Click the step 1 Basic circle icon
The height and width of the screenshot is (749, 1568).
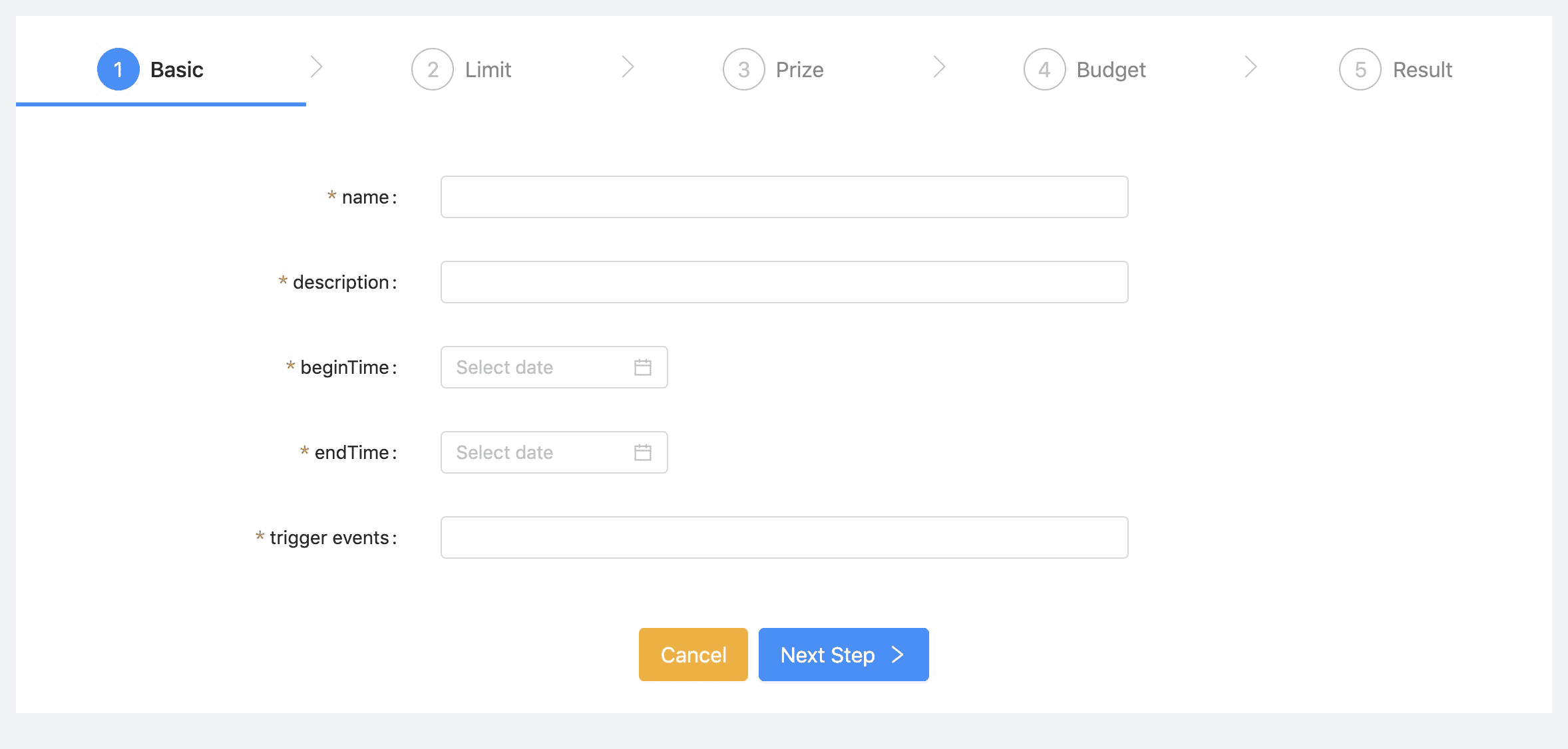118,69
